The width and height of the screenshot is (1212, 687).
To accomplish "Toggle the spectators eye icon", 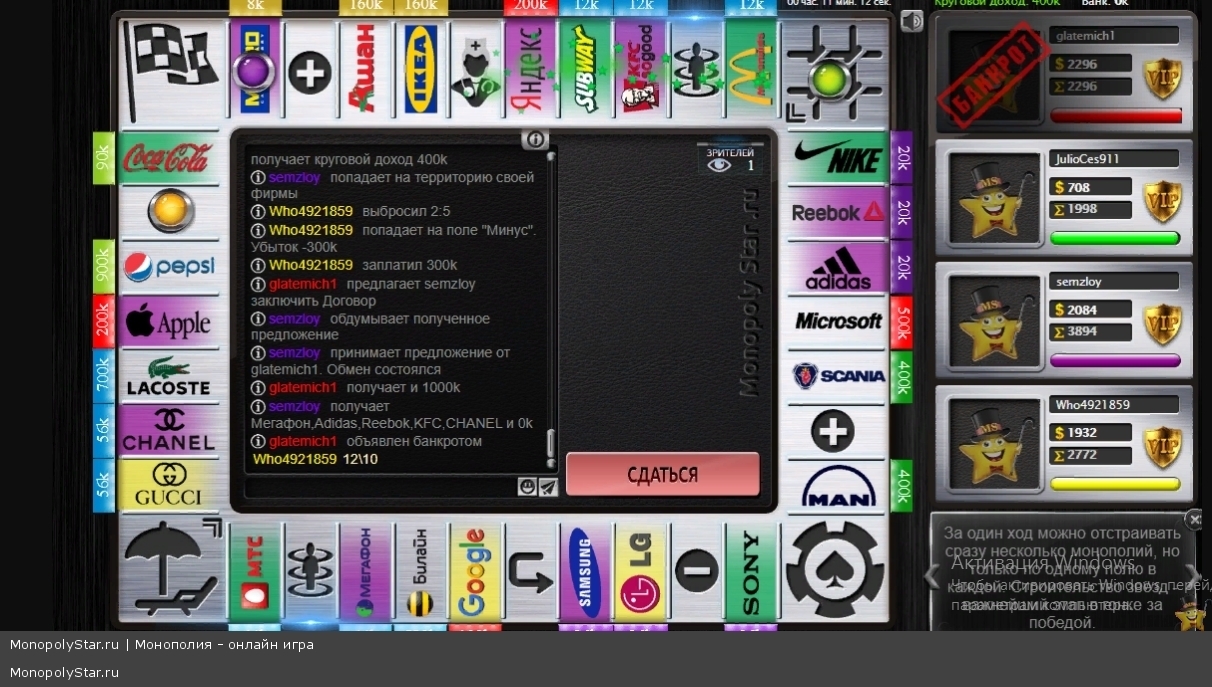I will [720, 165].
